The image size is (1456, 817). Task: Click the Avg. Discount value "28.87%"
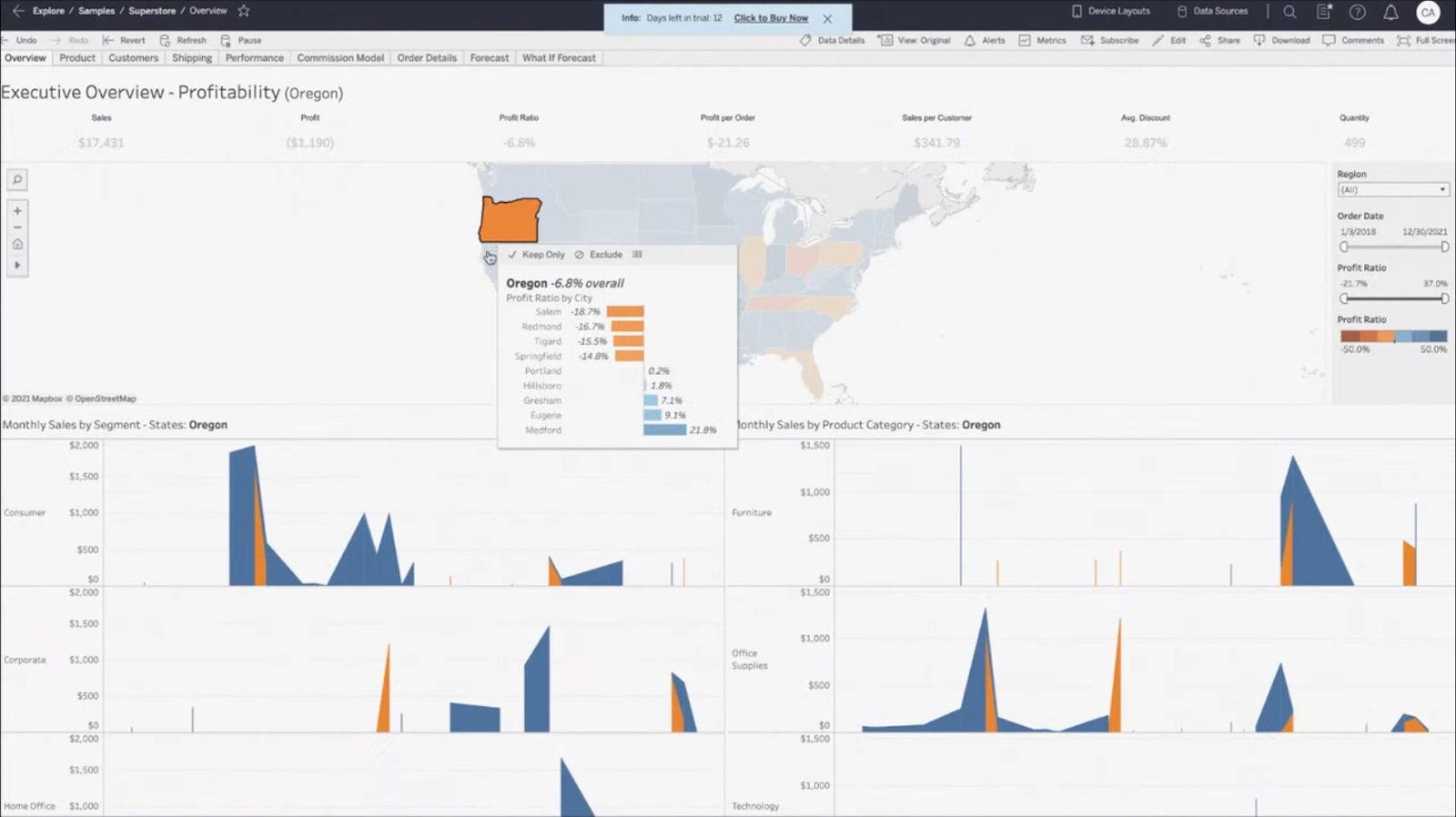point(1146,143)
